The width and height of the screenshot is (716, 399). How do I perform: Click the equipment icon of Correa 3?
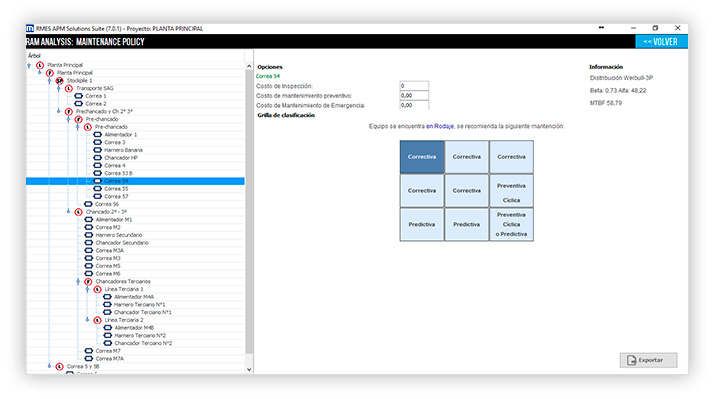point(97,142)
